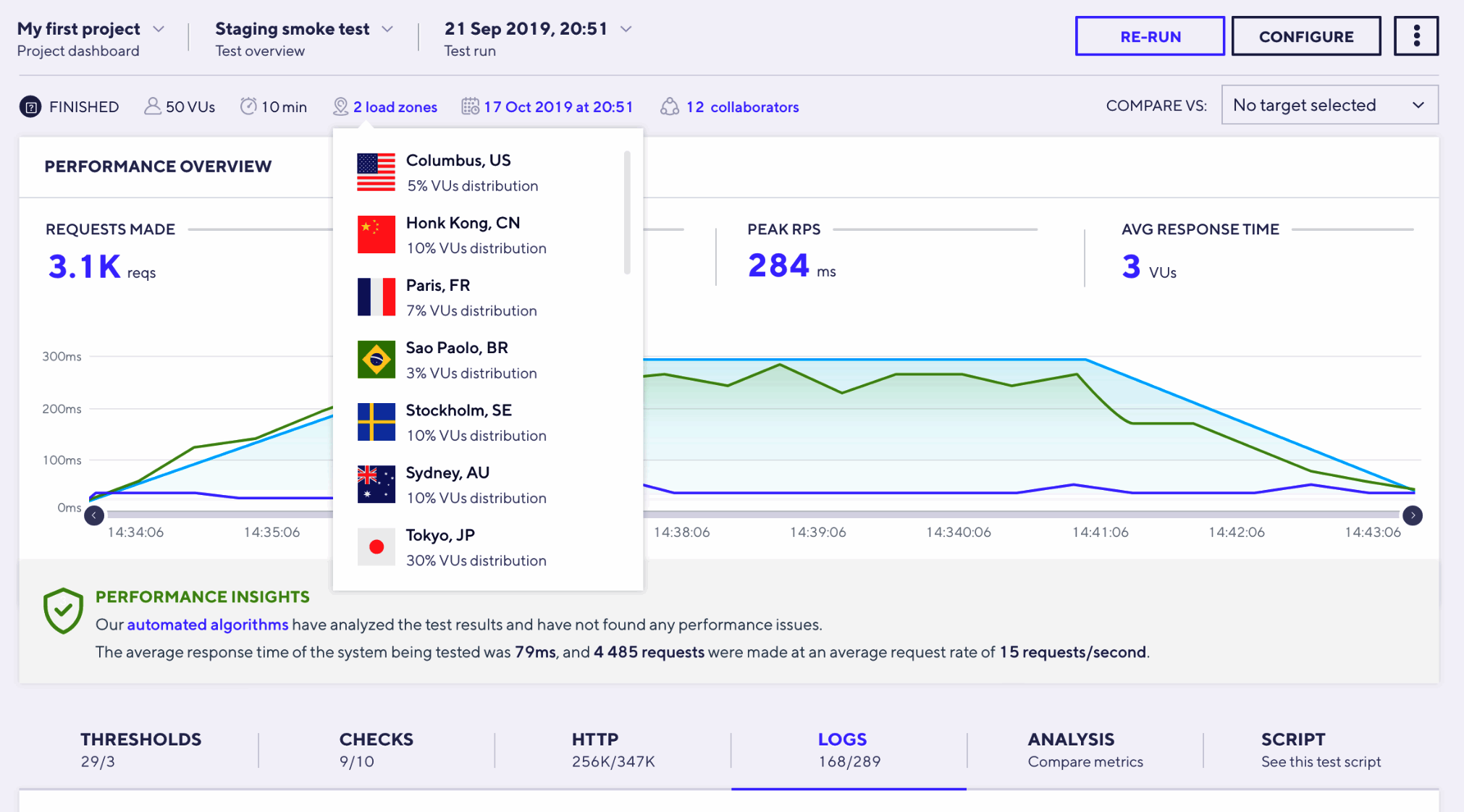Open the automated algorithms link
The height and width of the screenshot is (812, 1464).
click(207, 625)
